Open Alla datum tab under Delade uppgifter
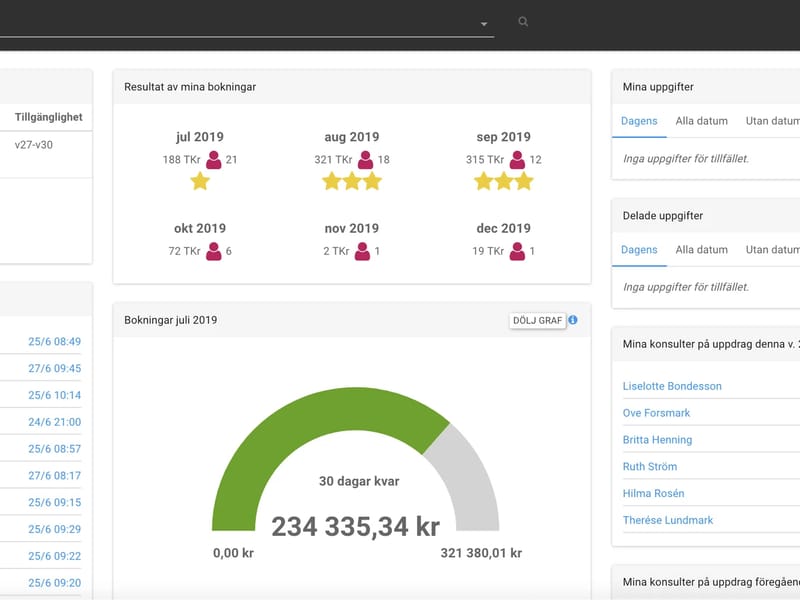 702,249
